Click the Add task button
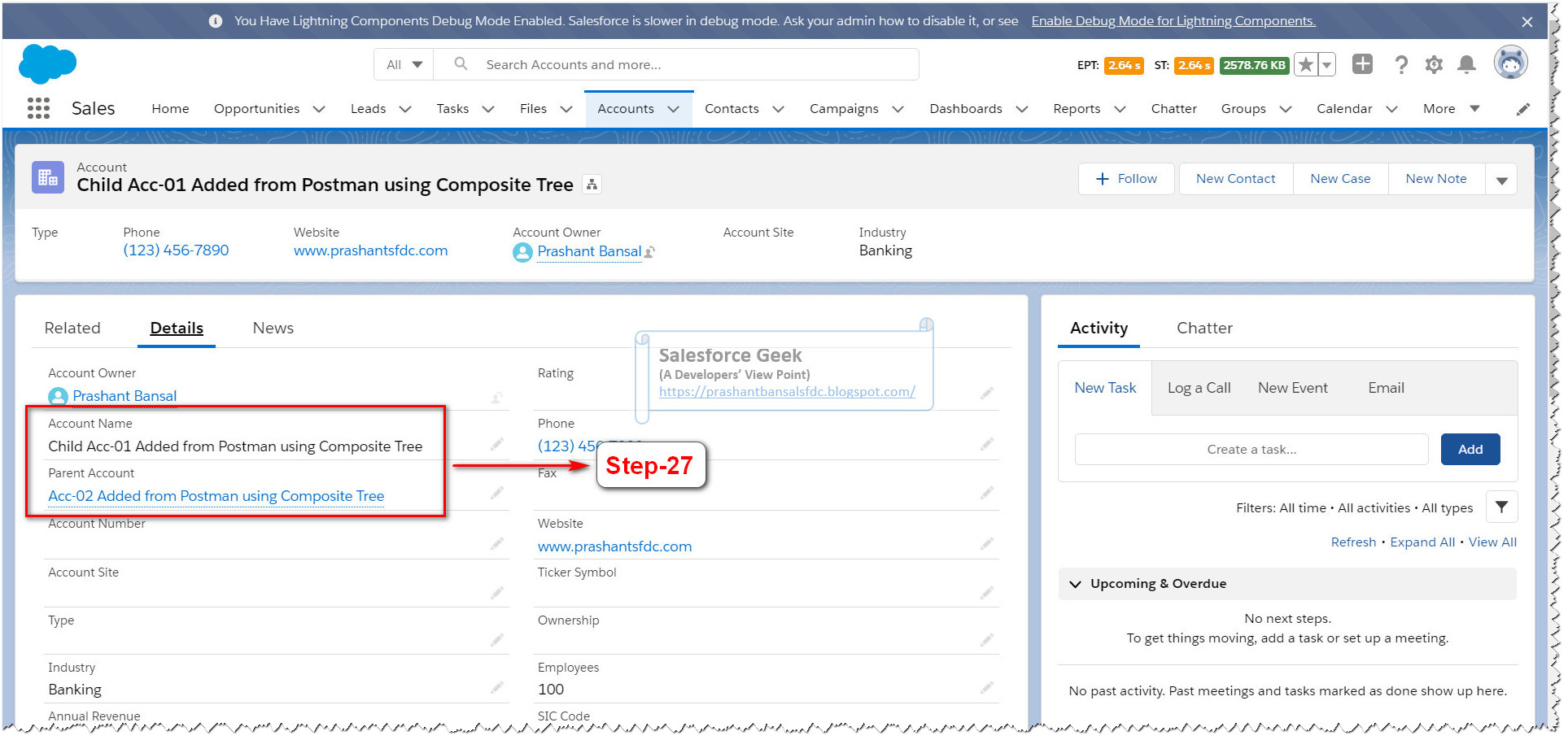This screenshot has width=1568, height=740. click(1470, 449)
